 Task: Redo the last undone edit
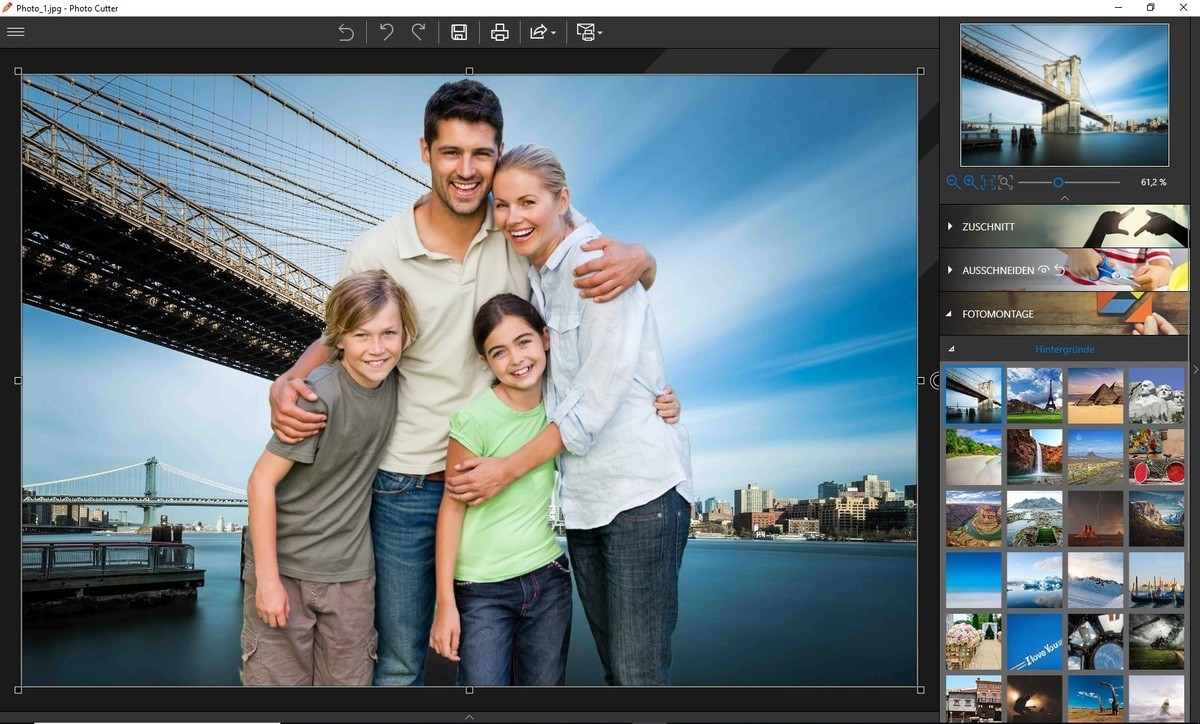pos(419,32)
